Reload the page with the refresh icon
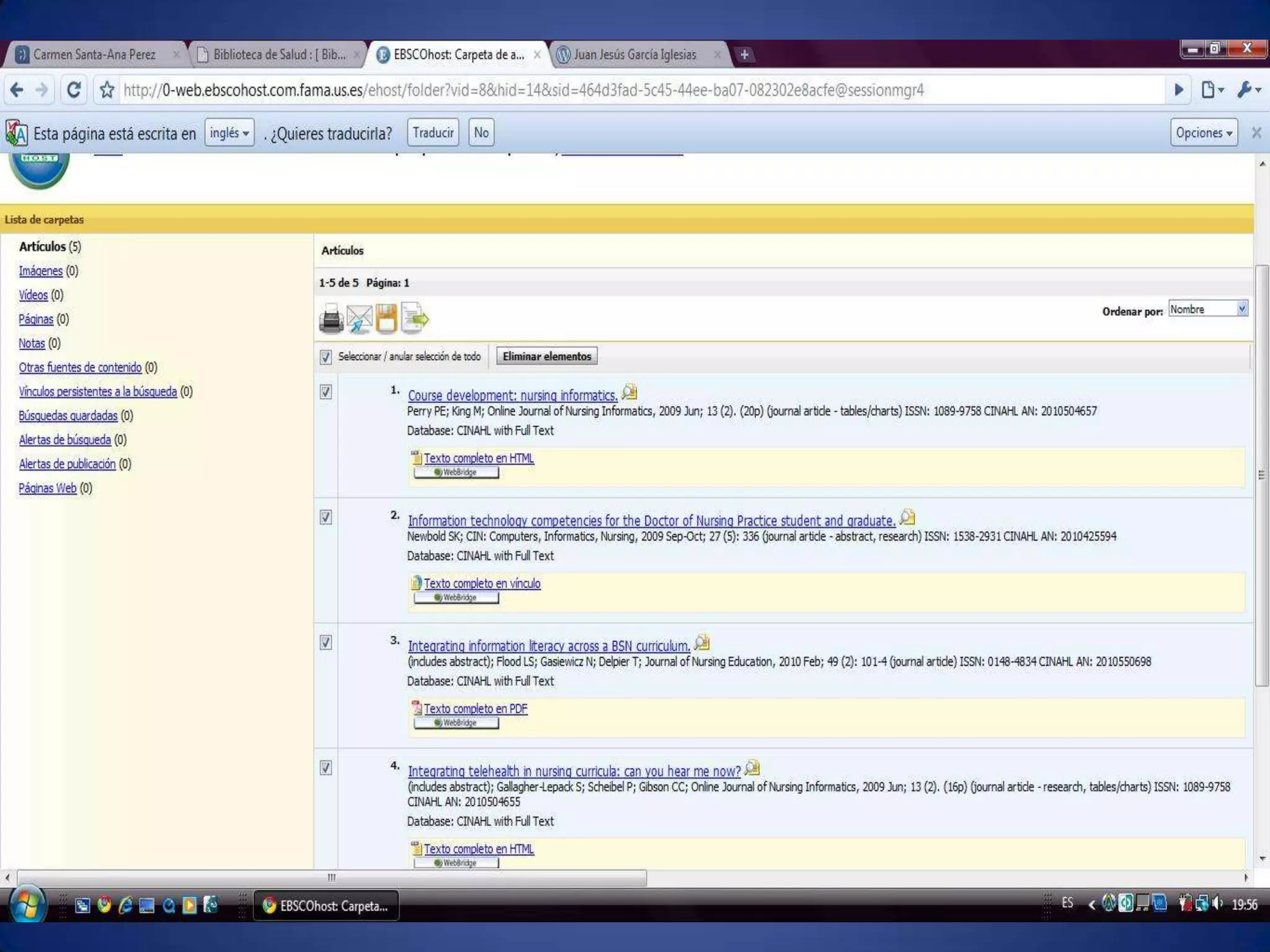 click(74, 90)
